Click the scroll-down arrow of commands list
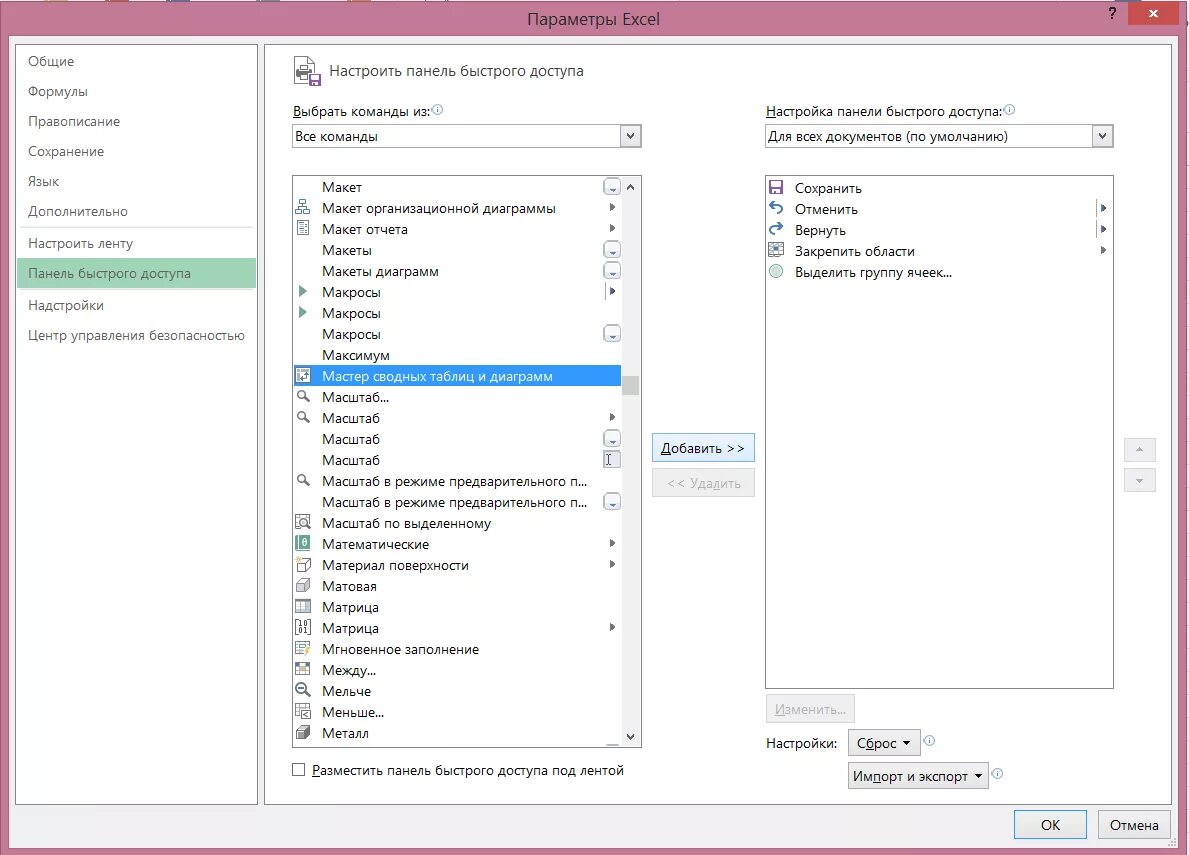Screen dimensions: 1189x855 click(x=630, y=736)
